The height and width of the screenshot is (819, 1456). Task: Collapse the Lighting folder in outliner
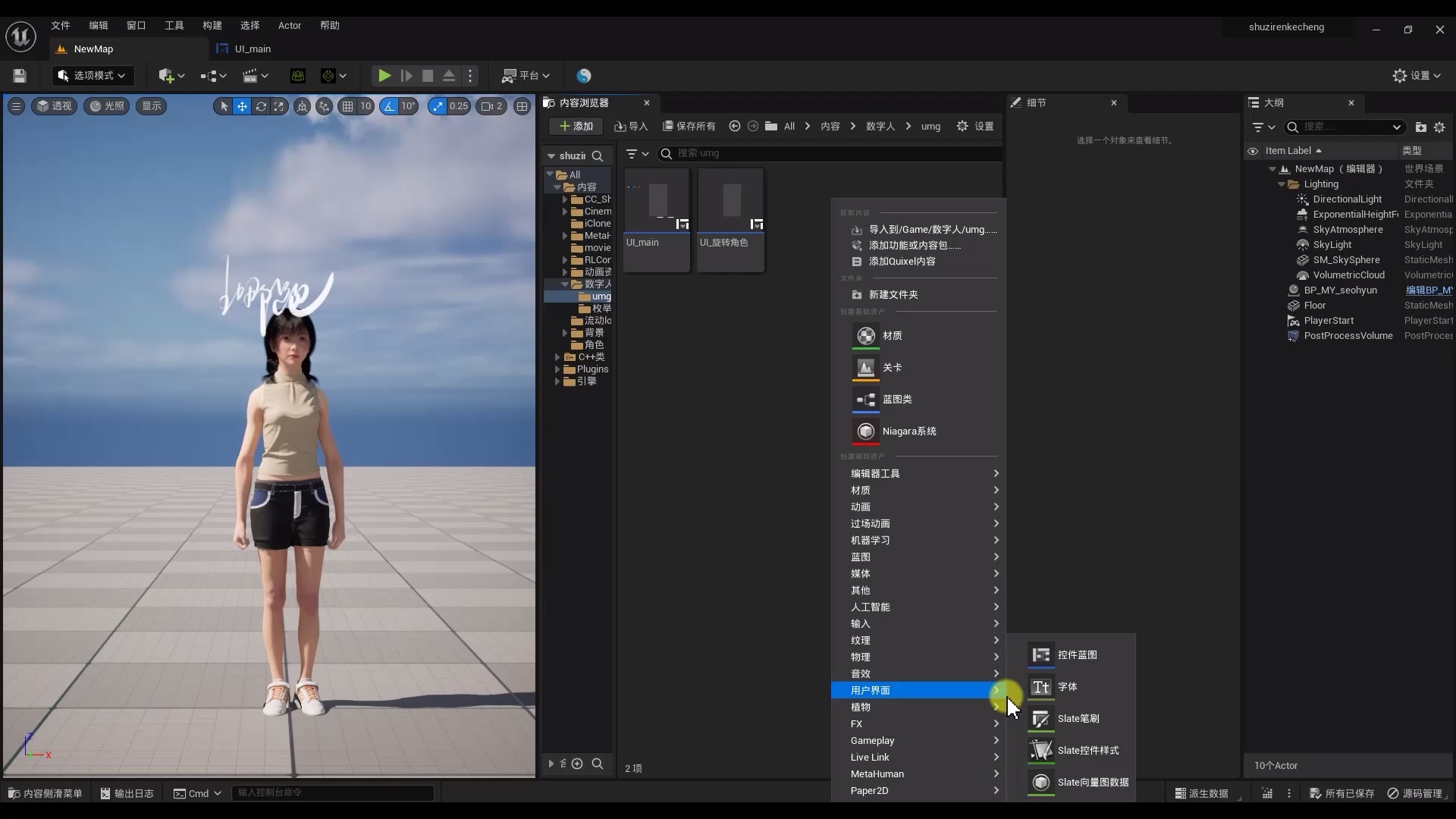point(1282,184)
